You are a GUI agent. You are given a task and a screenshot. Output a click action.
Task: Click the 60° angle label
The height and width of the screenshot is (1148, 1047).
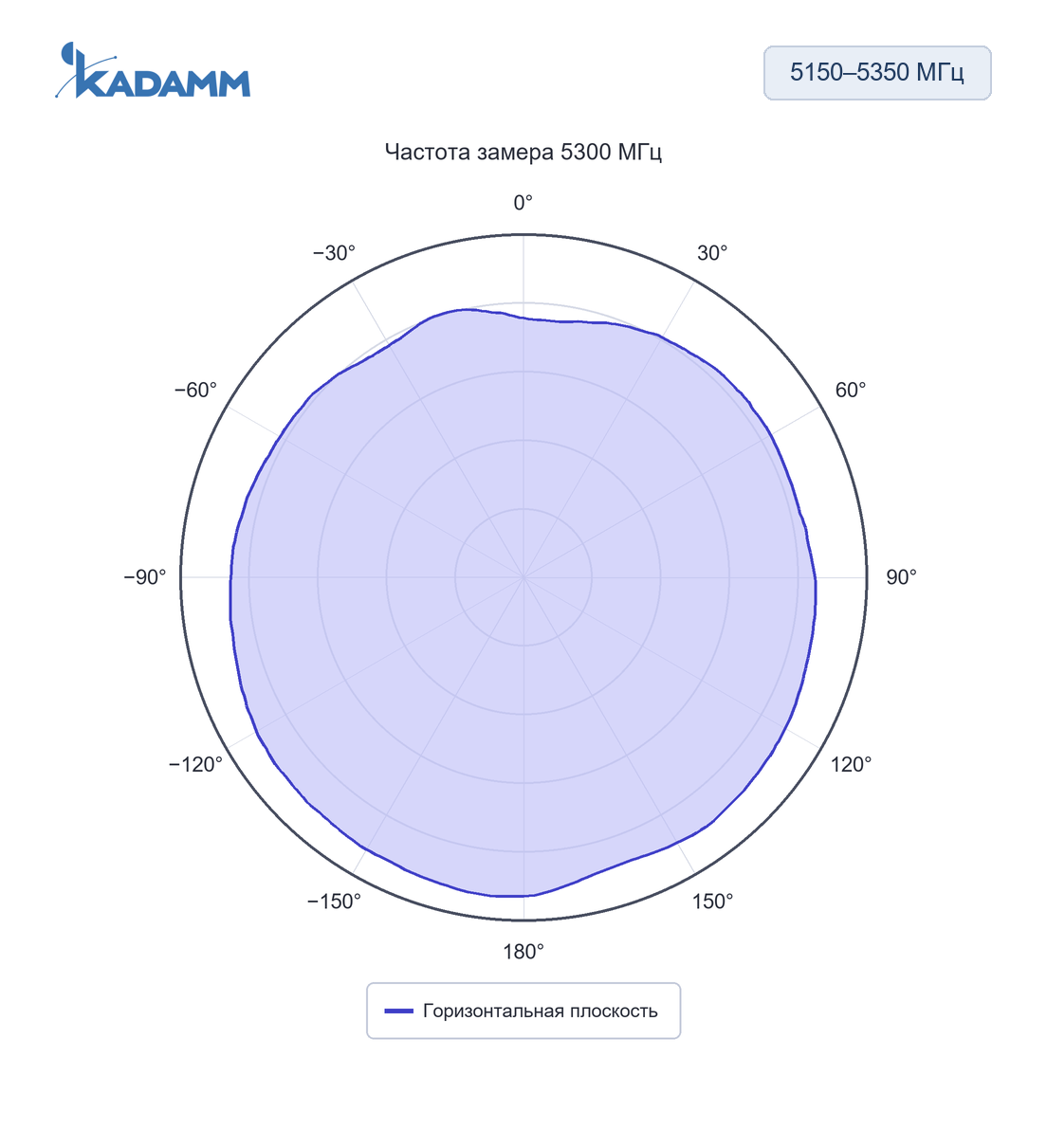coord(851,391)
